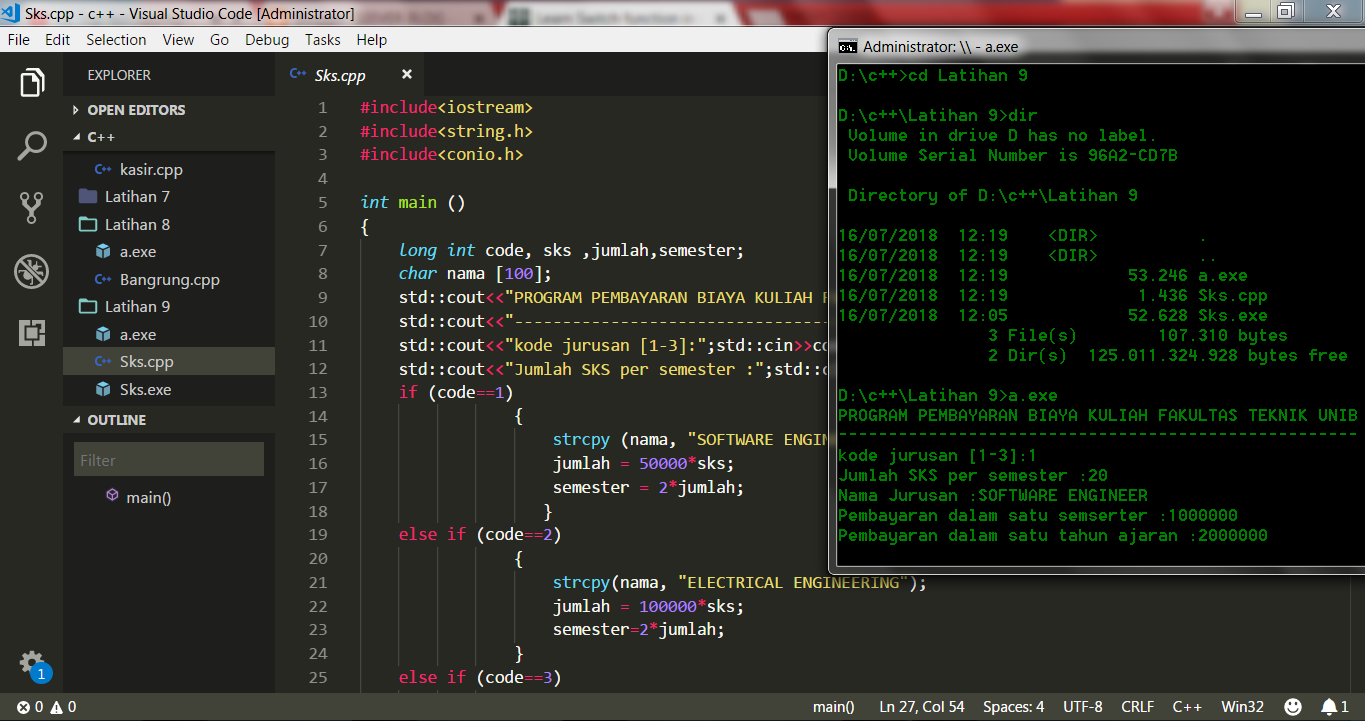Screen dimensions: 1365x721
Task: Open the Edit menu
Action: 57,40
